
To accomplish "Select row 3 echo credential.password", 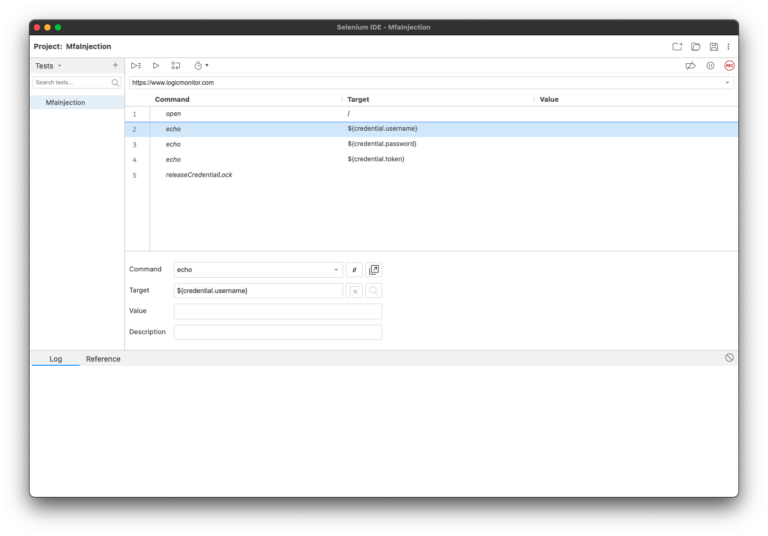I will [x=431, y=144].
